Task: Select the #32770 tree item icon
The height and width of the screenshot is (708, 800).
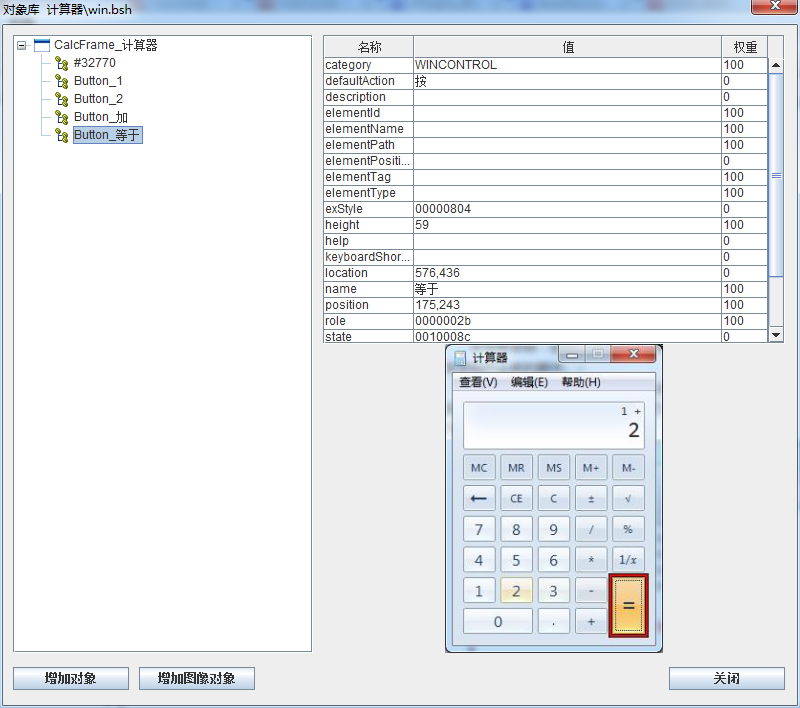Action: (x=61, y=63)
